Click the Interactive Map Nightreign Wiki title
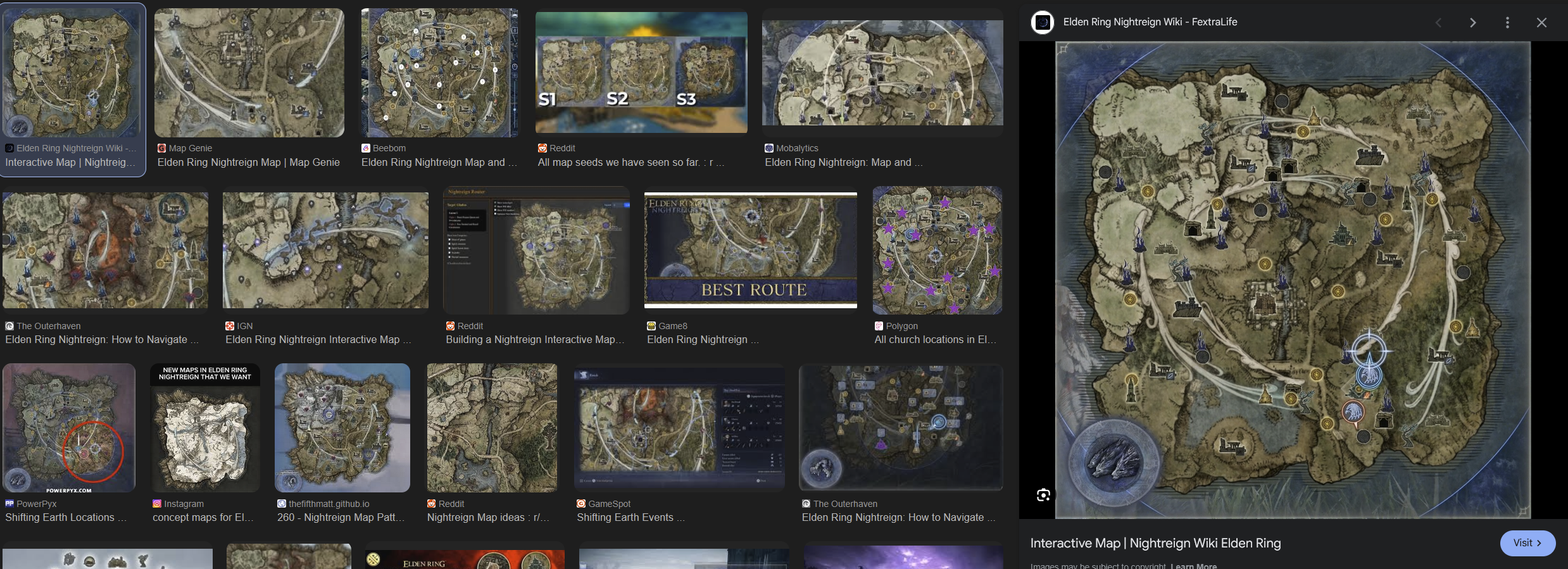This screenshot has width=1568, height=569. coord(1155,543)
